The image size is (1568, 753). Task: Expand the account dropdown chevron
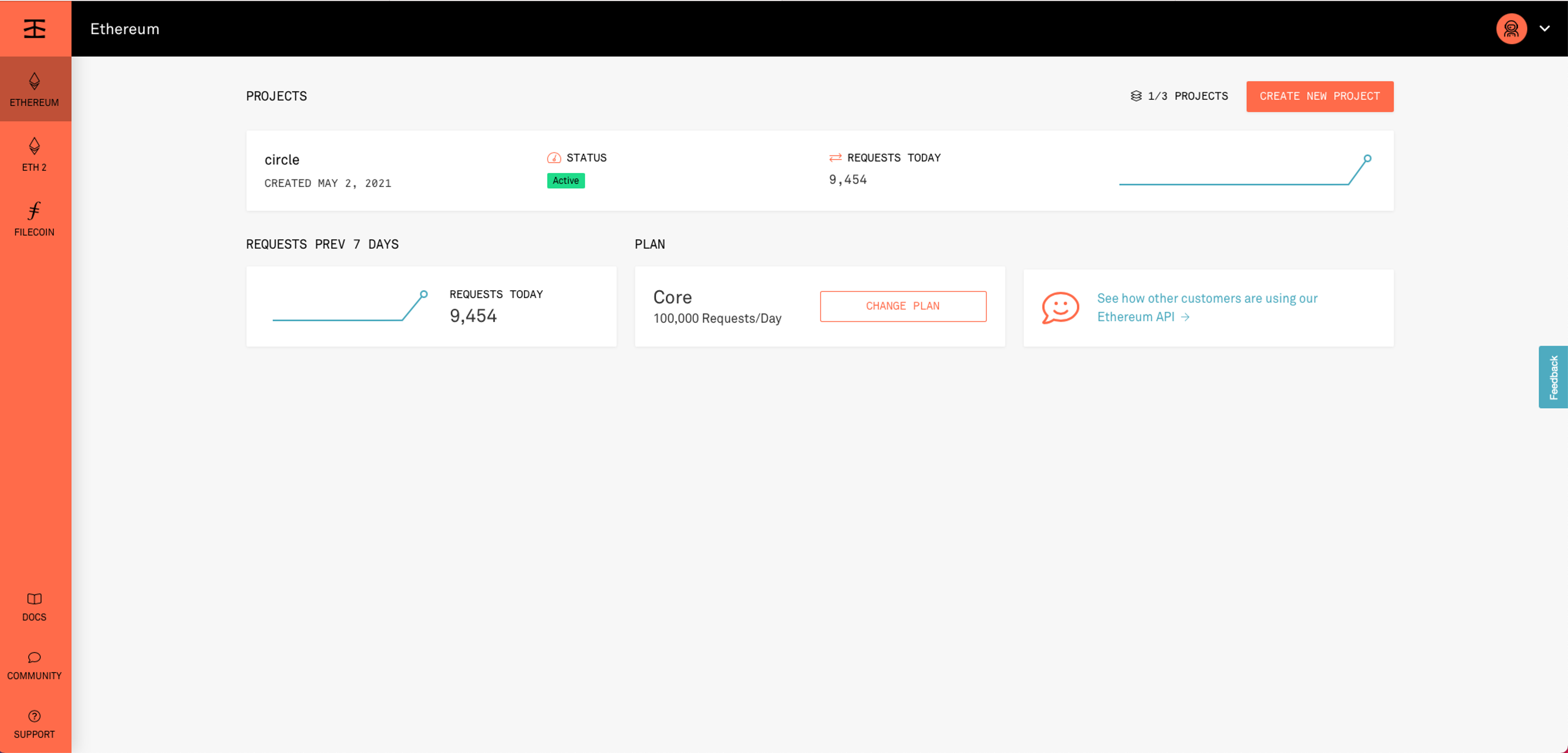[1545, 29]
